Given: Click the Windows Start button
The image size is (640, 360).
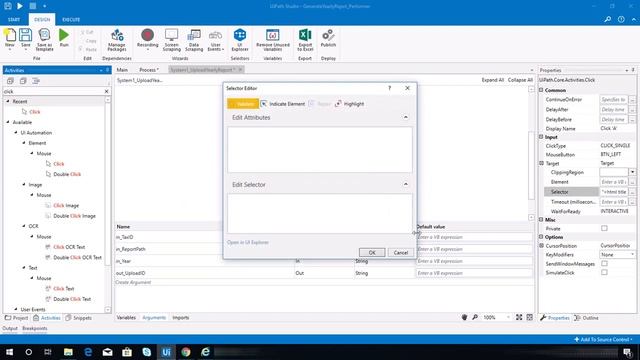Looking at the screenshot, I should 9,352.
